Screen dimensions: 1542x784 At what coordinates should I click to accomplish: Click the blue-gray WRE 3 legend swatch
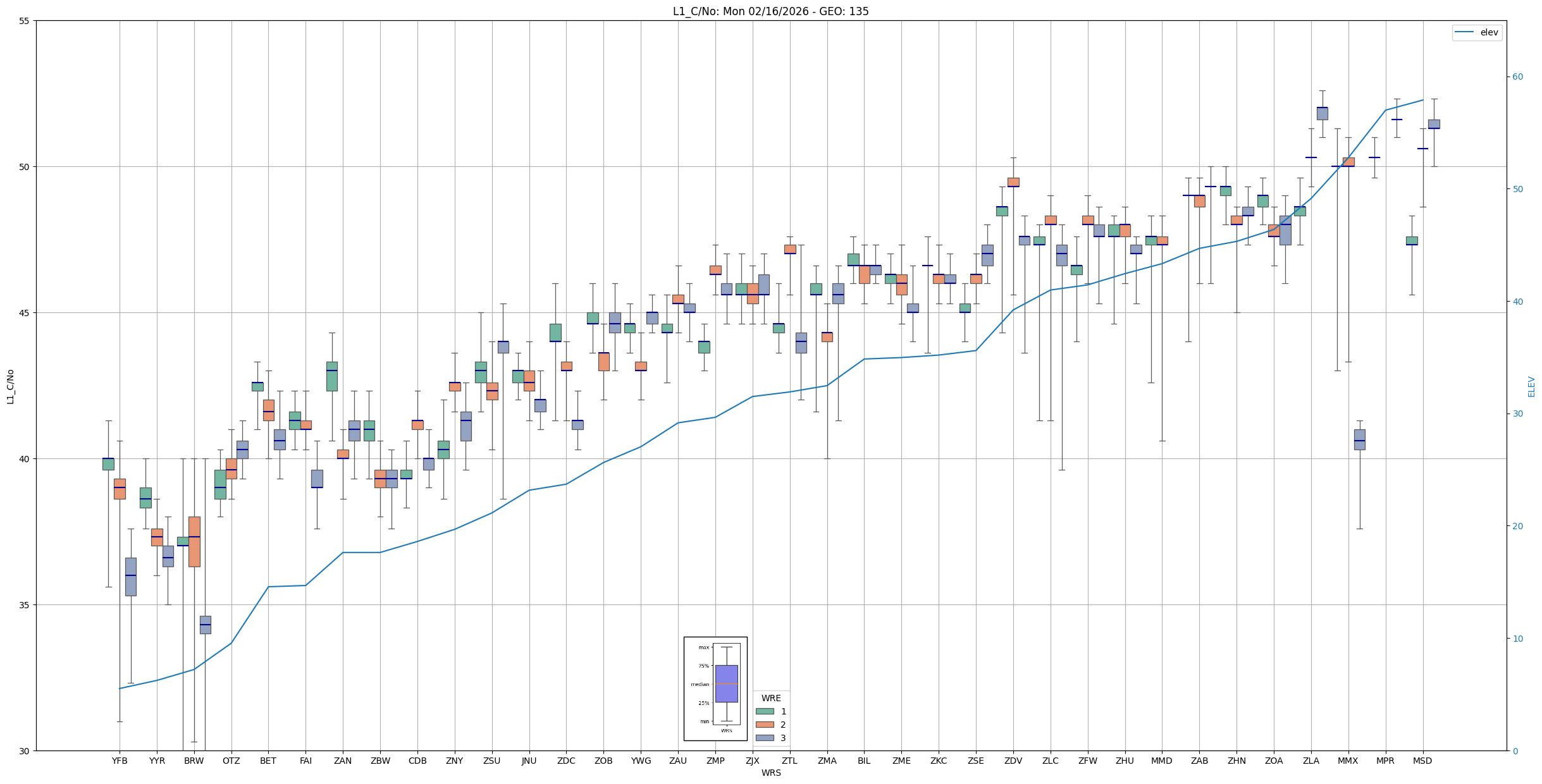(x=764, y=738)
